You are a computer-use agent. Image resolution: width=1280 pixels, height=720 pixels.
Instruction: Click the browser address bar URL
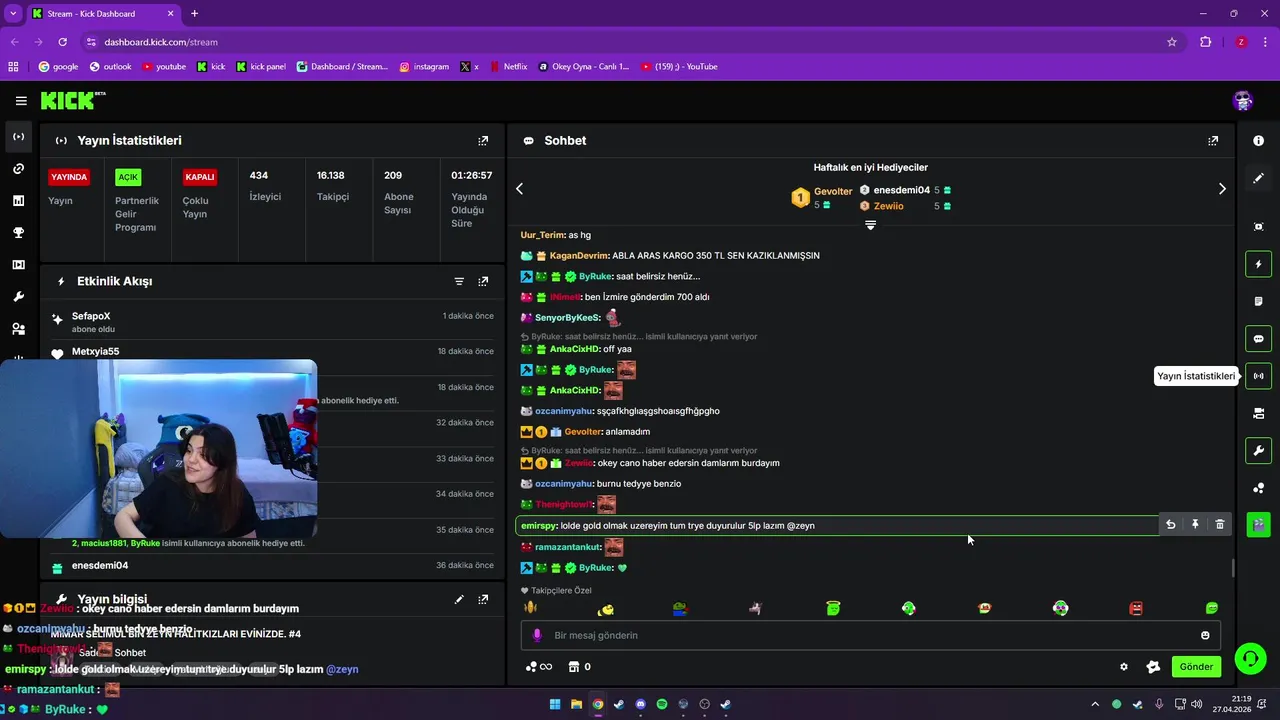(x=161, y=42)
